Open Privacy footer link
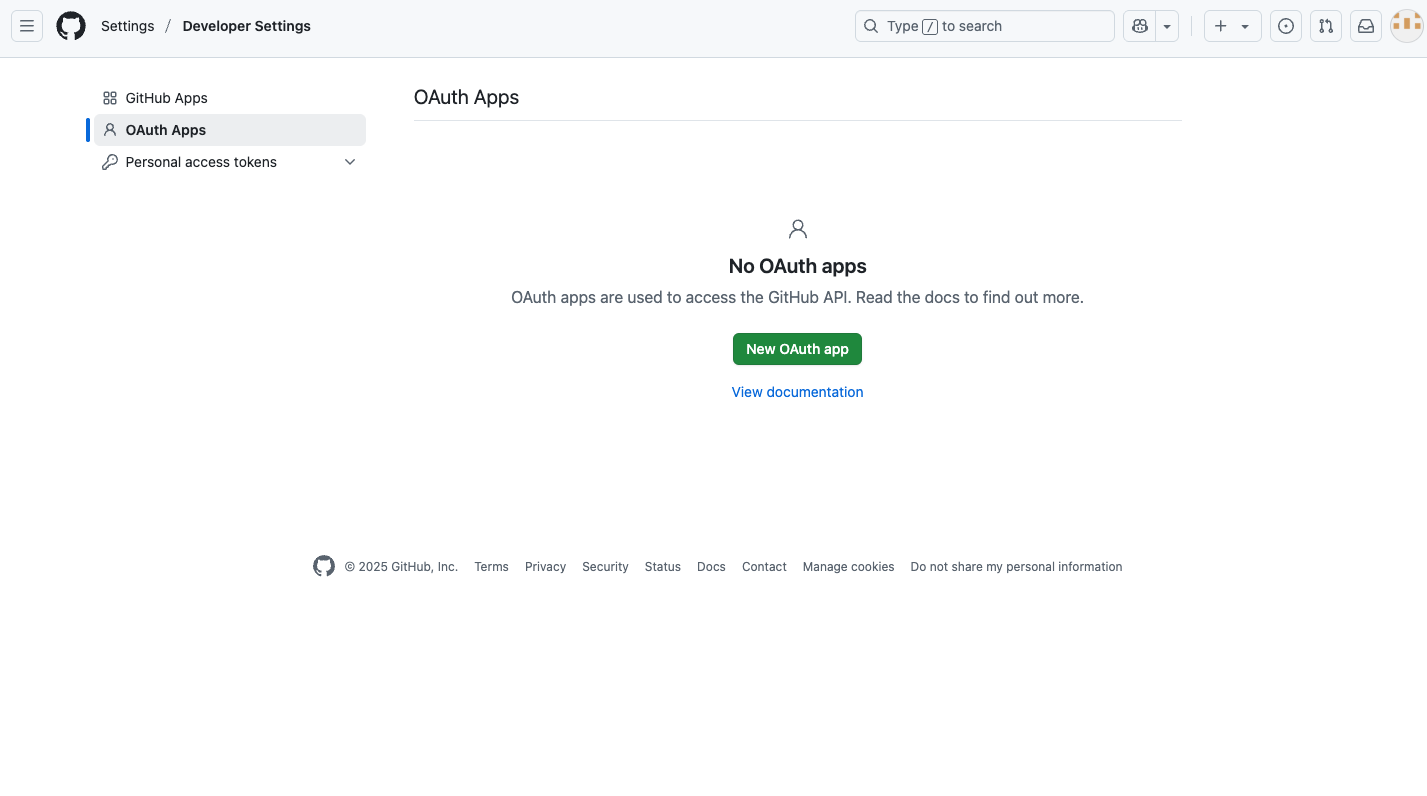 [x=545, y=567]
